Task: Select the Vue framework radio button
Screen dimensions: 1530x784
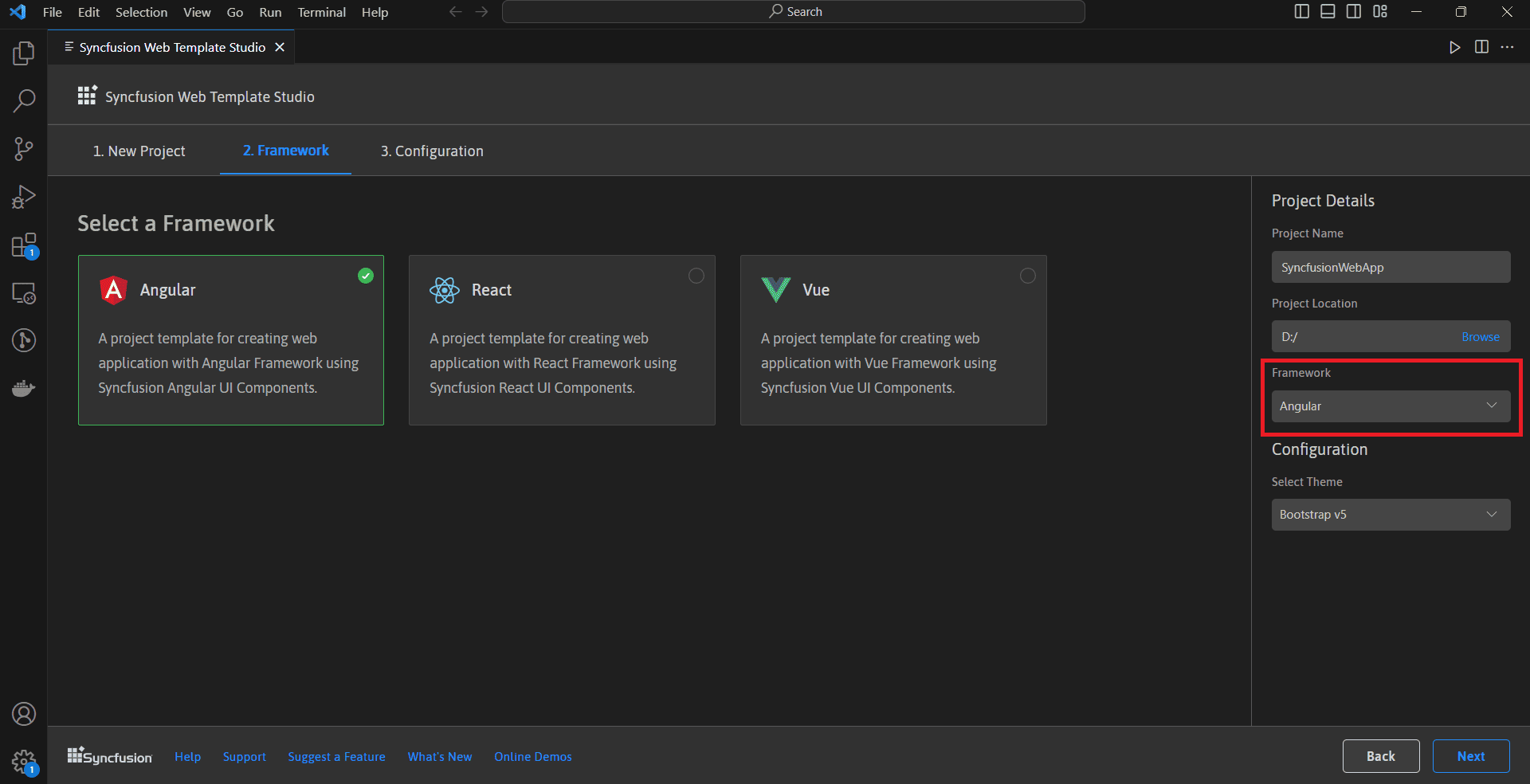Action: (1028, 276)
